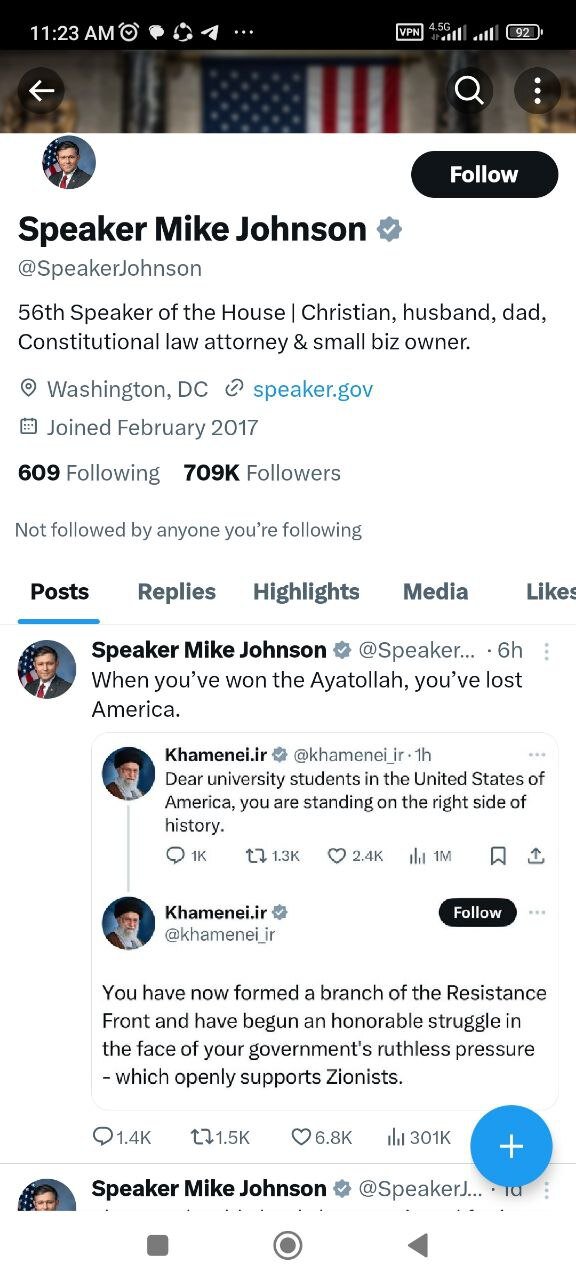The image size is (576, 1280).
Task: View the 709K Followers list
Action: coord(262,473)
